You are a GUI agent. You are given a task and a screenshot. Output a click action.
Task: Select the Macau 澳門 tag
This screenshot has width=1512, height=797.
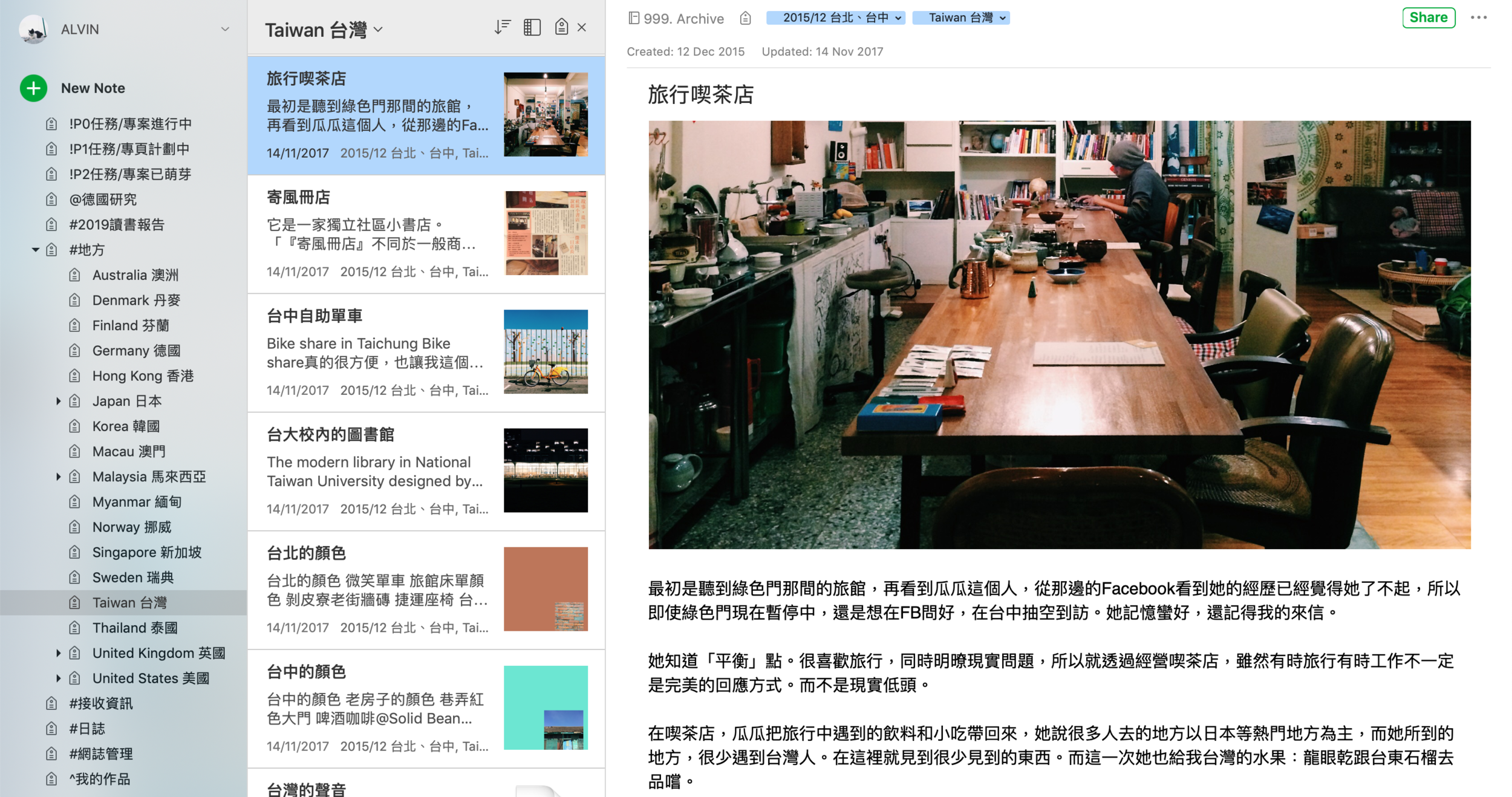tap(129, 452)
